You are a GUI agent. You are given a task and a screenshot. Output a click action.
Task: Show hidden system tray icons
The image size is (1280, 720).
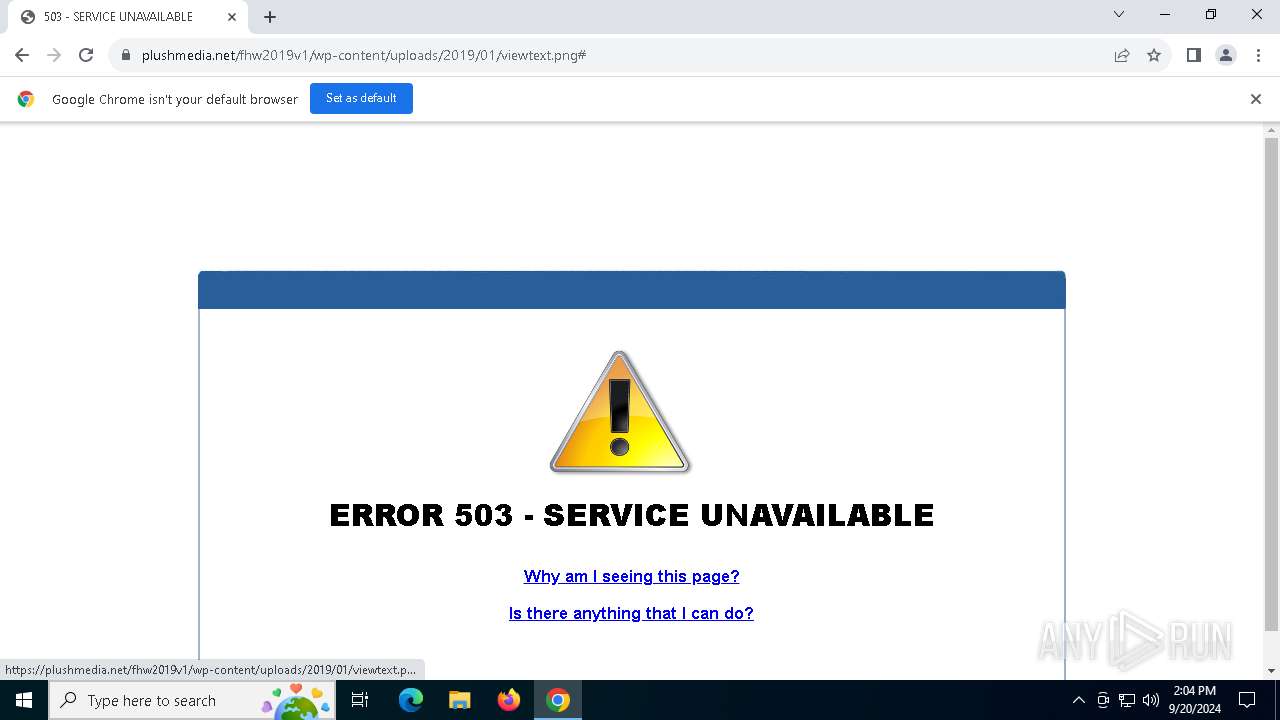[1078, 700]
